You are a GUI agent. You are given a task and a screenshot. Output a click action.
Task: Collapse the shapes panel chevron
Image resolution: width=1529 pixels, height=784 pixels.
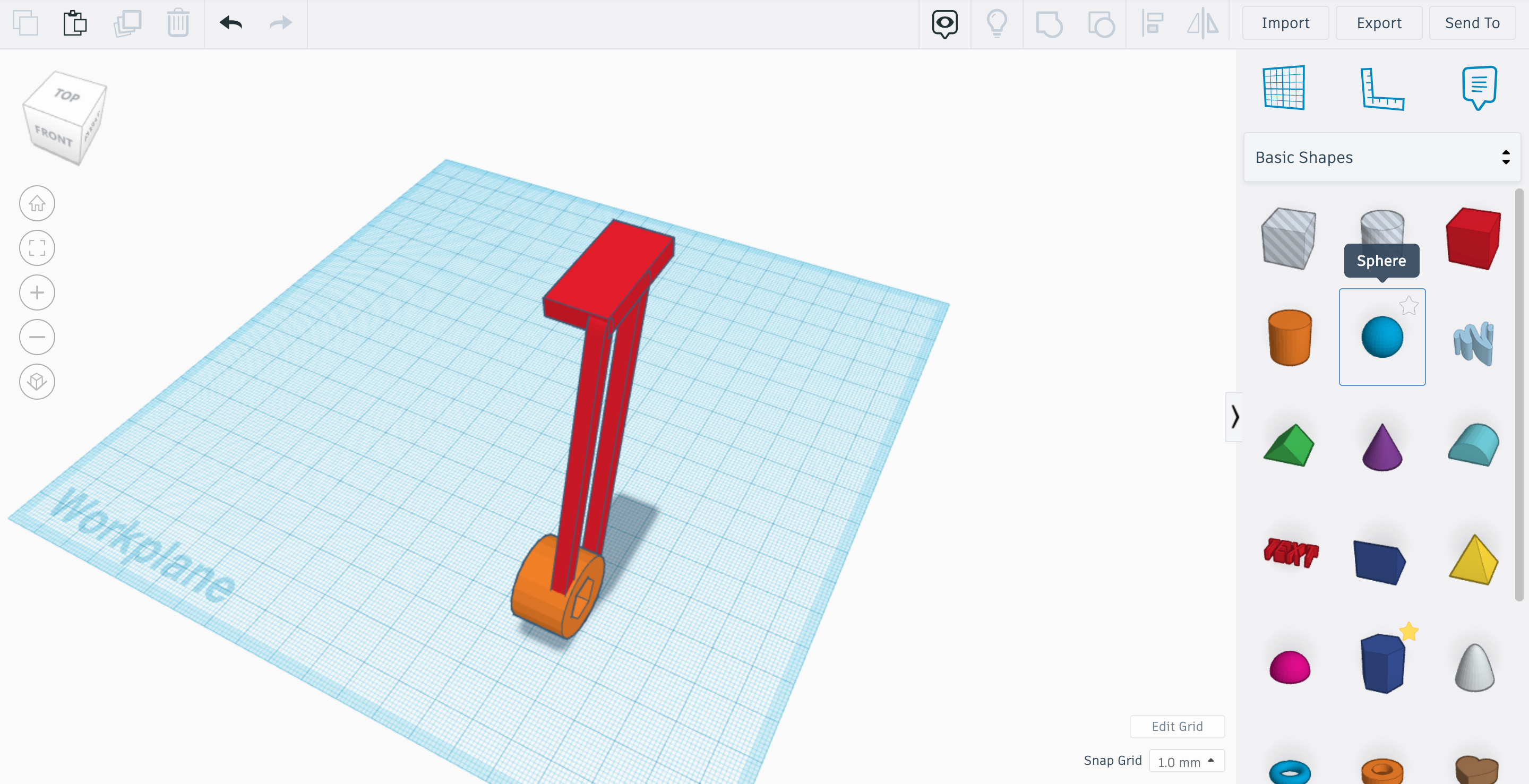(x=1234, y=417)
